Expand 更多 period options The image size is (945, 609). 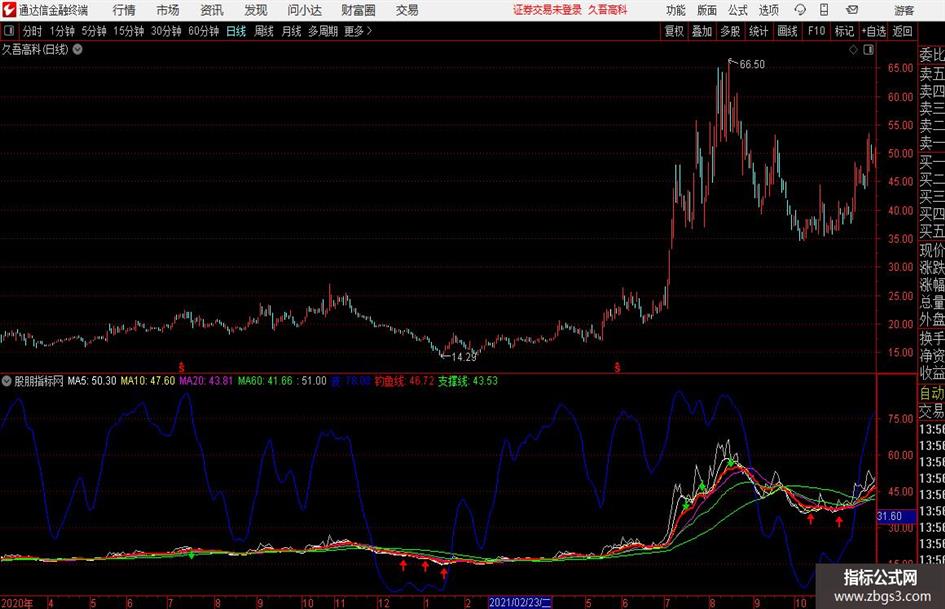(358, 31)
